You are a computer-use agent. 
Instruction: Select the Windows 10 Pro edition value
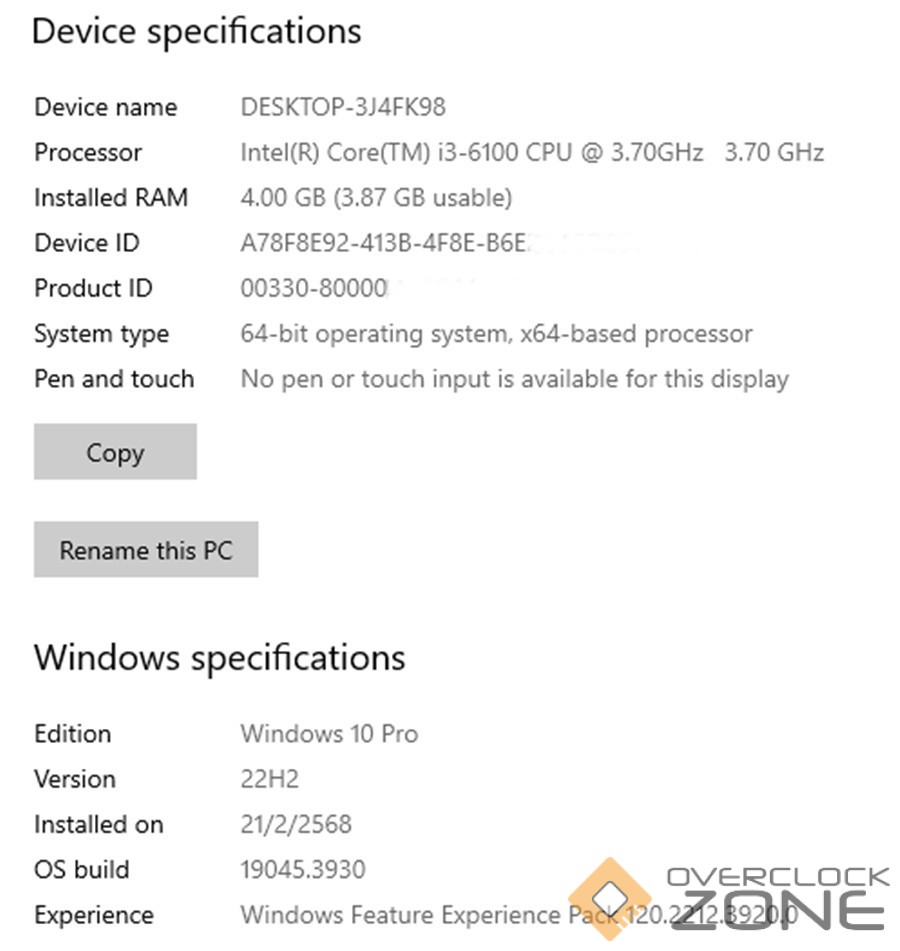(x=329, y=733)
